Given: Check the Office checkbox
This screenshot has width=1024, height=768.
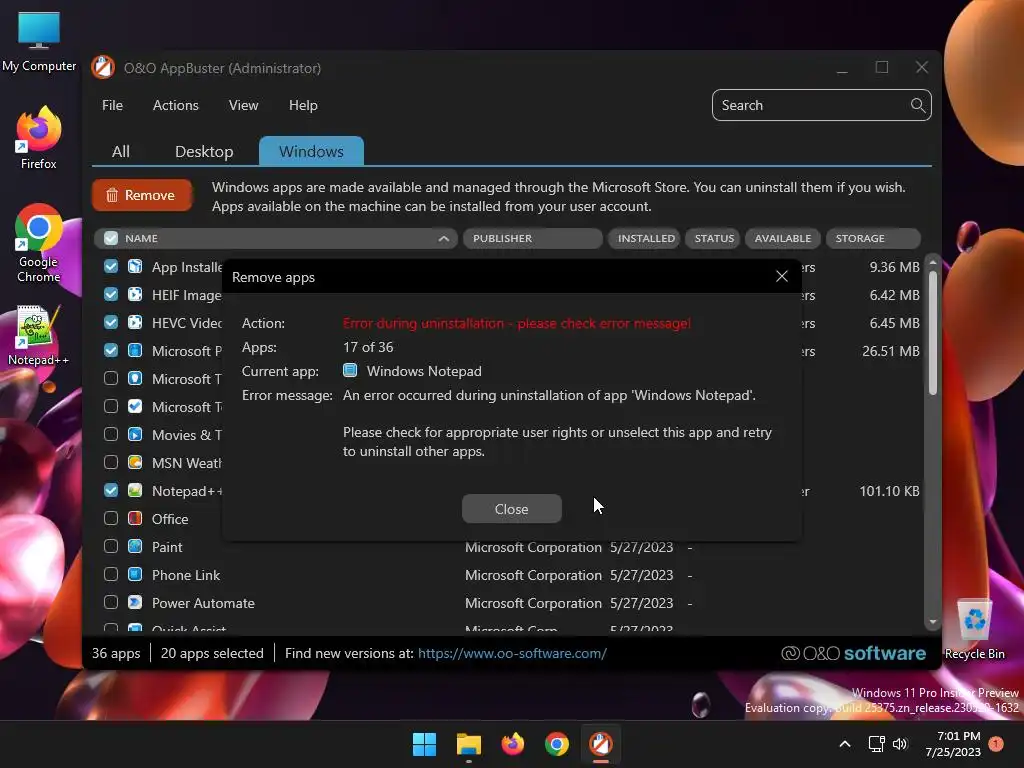Looking at the screenshot, I should pos(111,519).
